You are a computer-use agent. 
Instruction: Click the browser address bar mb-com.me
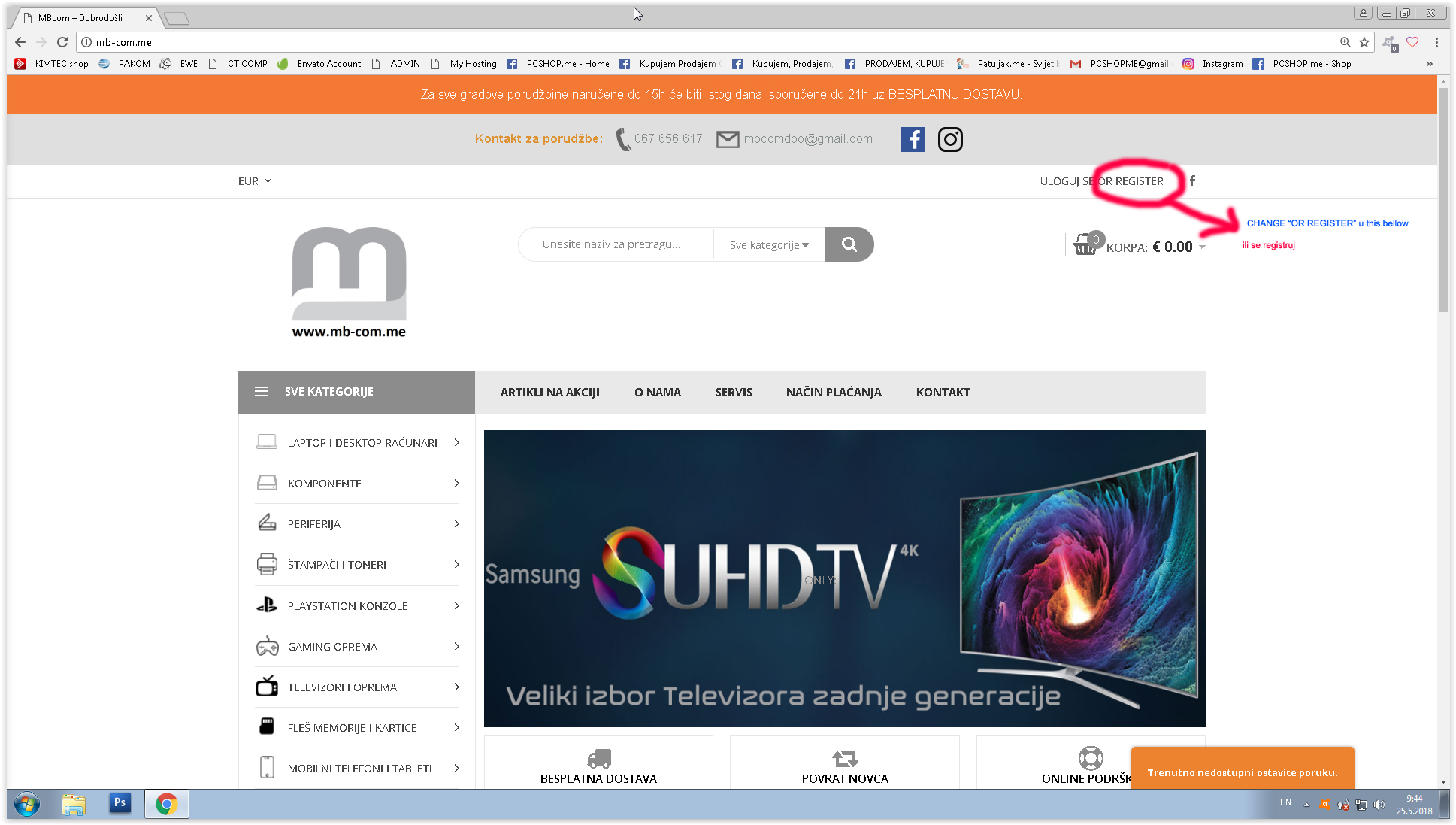(x=707, y=42)
